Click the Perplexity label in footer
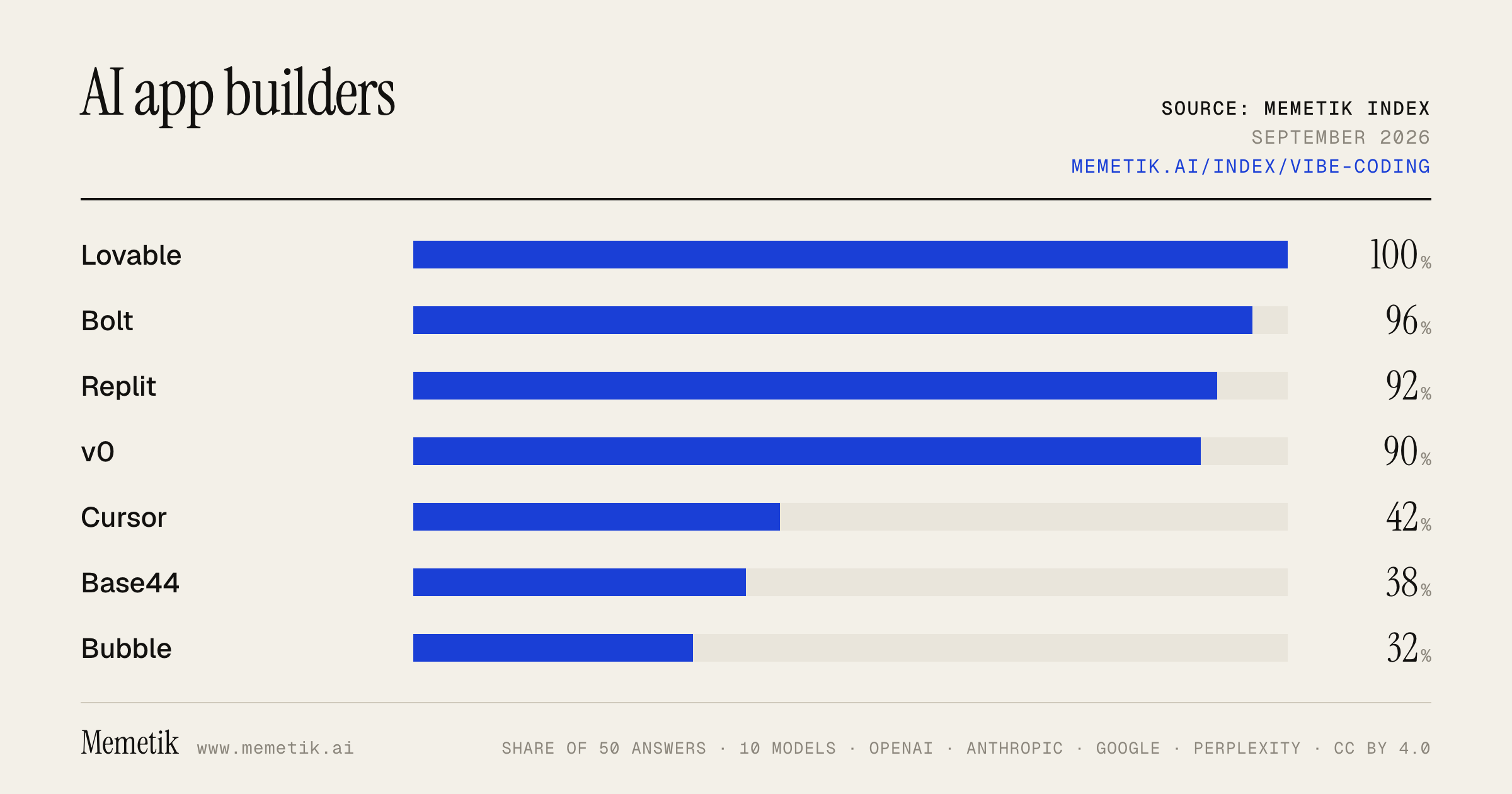This screenshot has height=794, width=1512. [1247, 748]
